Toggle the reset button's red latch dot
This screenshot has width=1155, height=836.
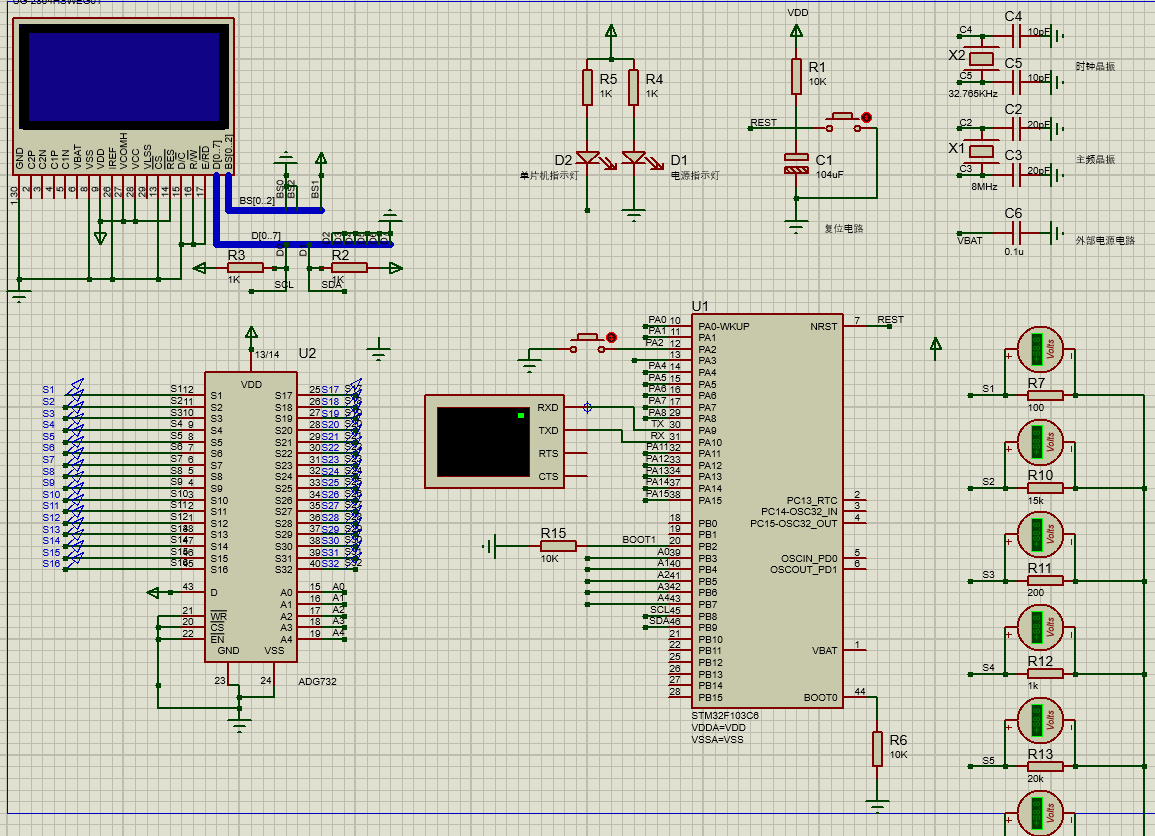tap(866, 117)
